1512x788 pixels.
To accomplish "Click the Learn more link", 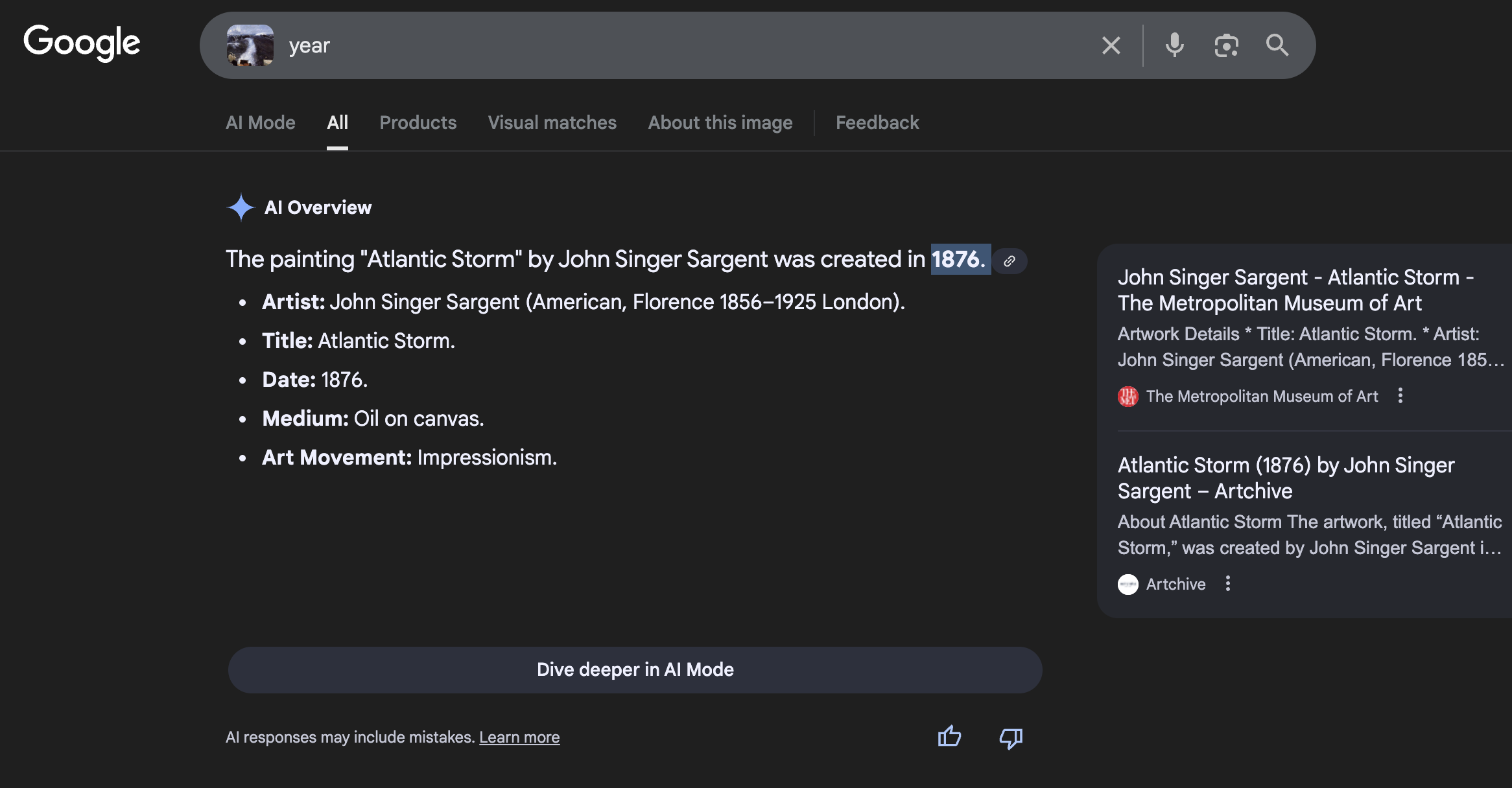I will click(x=519, y=737).
